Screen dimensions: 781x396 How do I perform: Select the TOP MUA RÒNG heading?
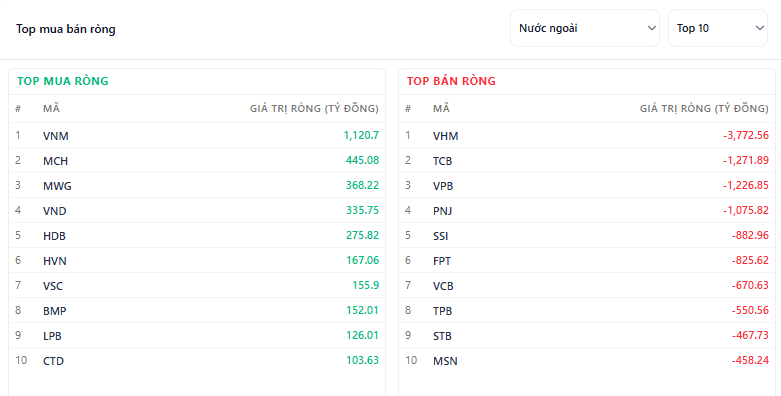[x=63, y=81]
